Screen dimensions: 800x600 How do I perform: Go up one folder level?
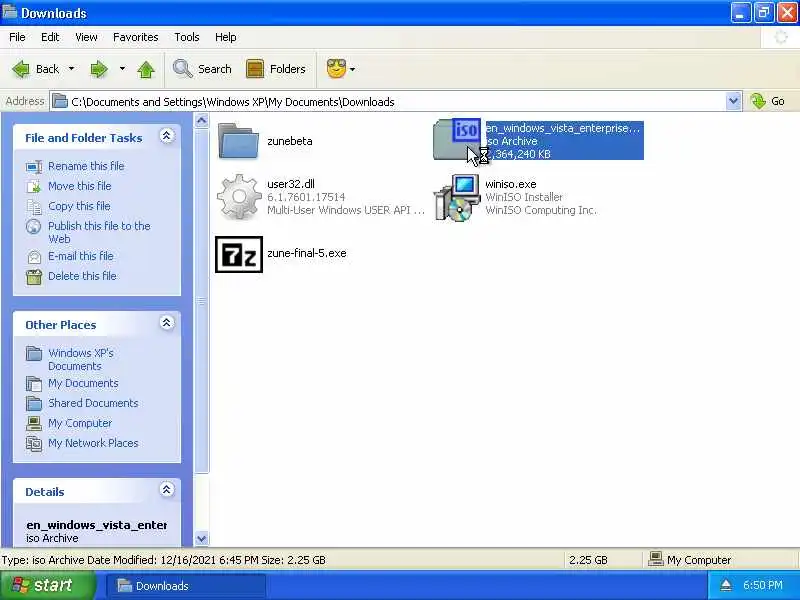146,69
